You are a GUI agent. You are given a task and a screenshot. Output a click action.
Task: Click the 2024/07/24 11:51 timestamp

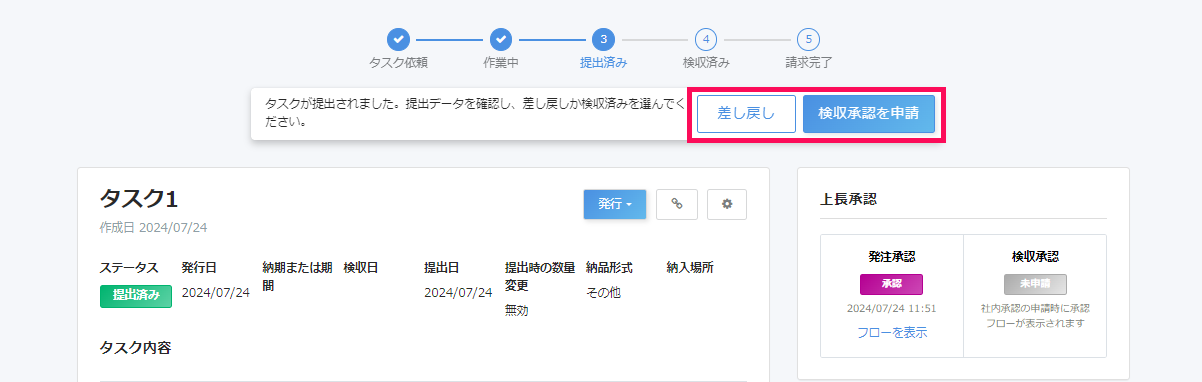coord(892,308)
